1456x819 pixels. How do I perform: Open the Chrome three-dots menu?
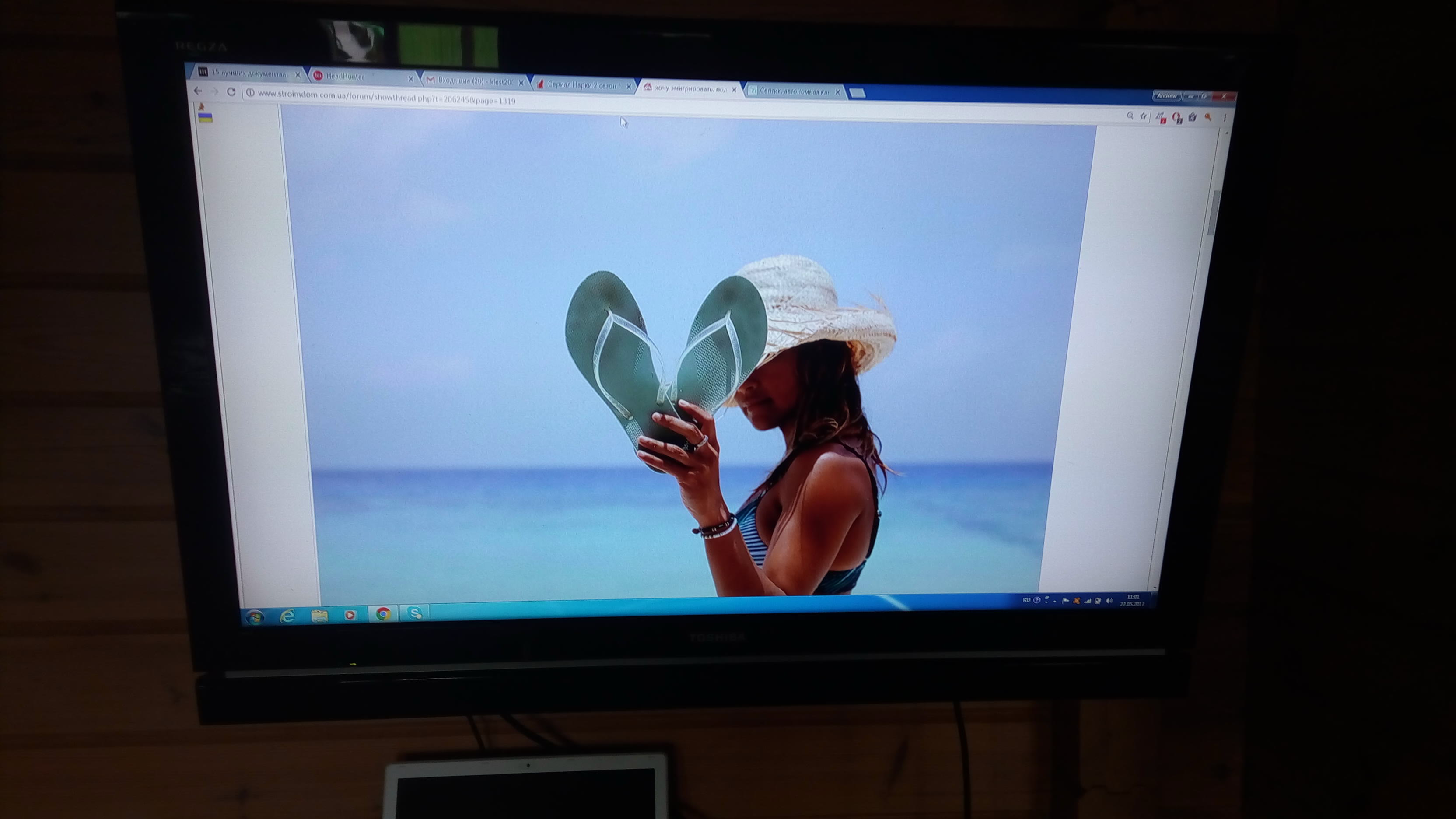pos(1224,118)
